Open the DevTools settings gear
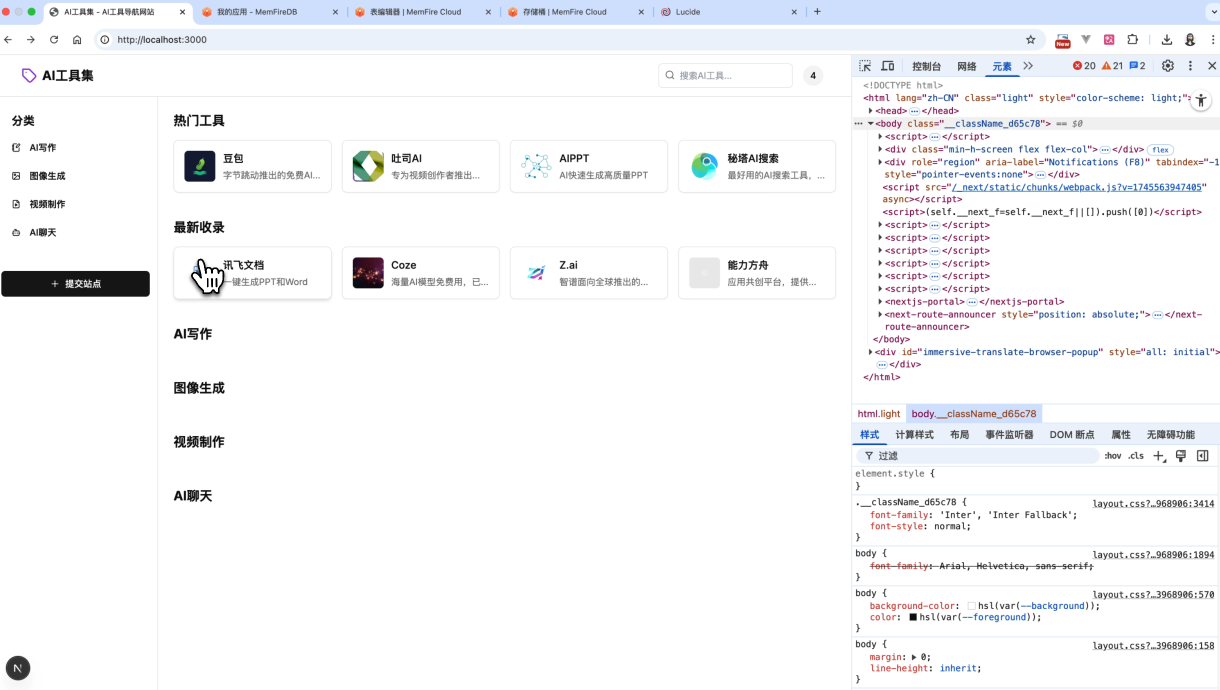The width and height of the screenshot is (1220, 690). tap(1167, 66)
